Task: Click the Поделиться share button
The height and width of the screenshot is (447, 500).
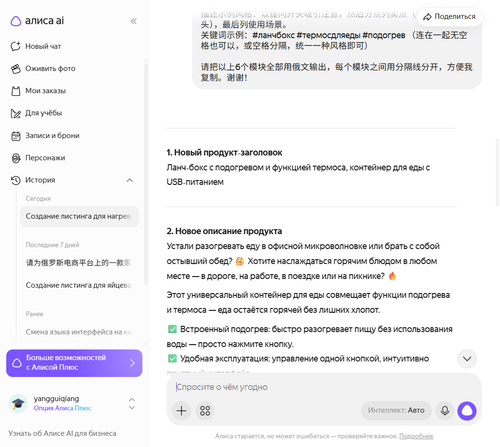Action: pos(449,17)
